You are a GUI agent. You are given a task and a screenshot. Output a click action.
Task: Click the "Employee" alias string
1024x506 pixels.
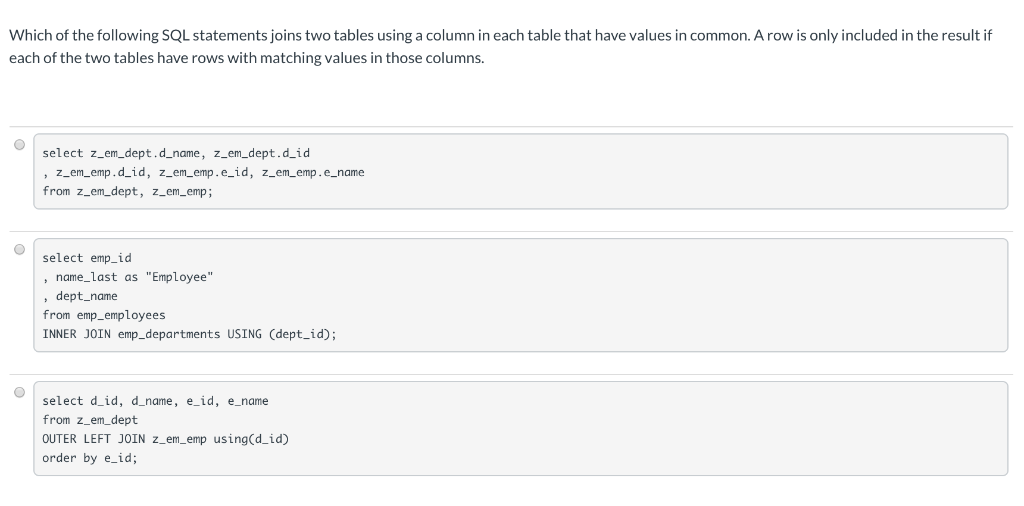179,277
